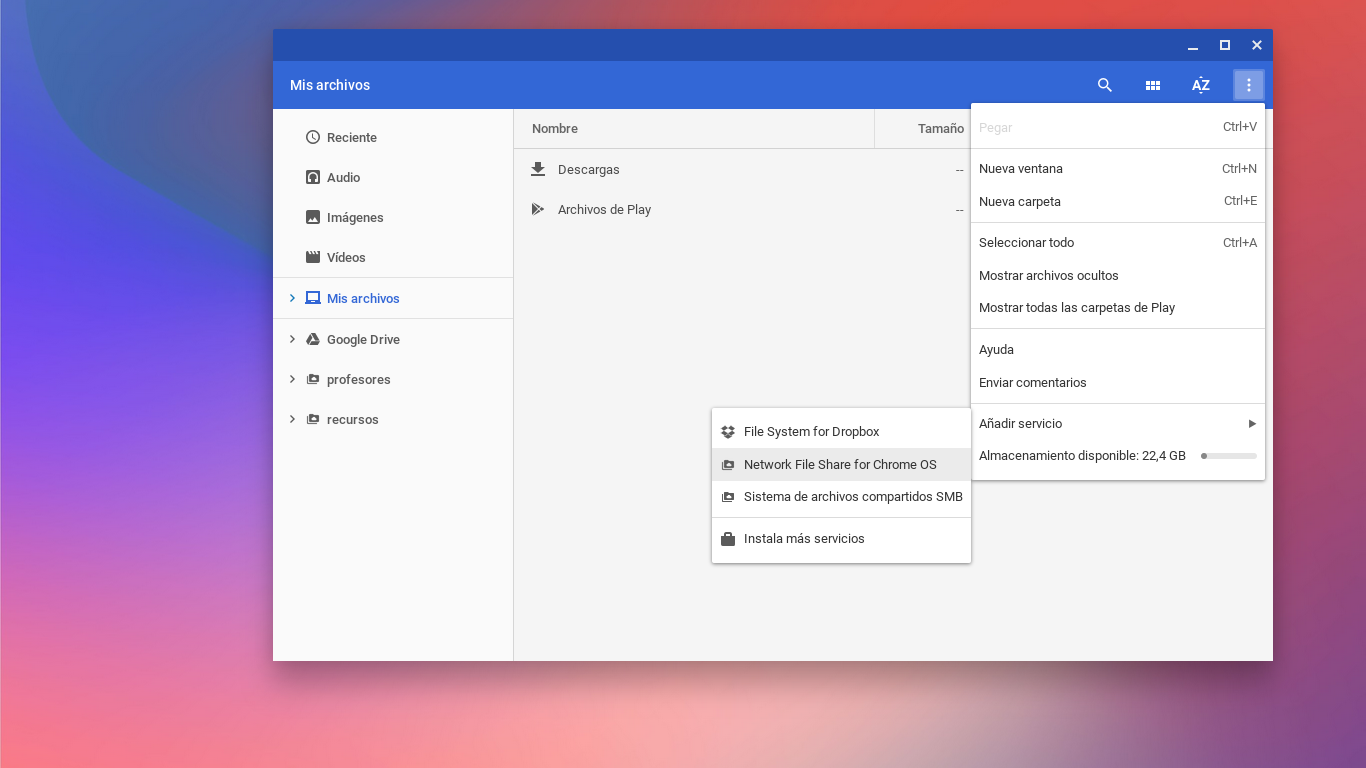The height and width of the screenshot is (768, 1366).
Task: Click Instala más servicios
Action: pyautogui.click(x=804, y=538)
